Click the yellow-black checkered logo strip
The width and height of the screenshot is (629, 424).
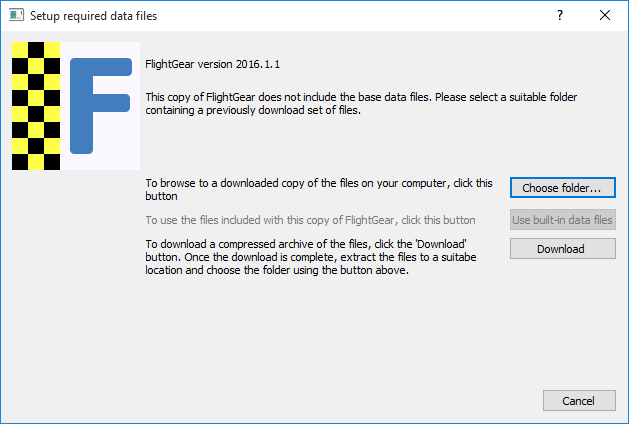coord(36,106)
